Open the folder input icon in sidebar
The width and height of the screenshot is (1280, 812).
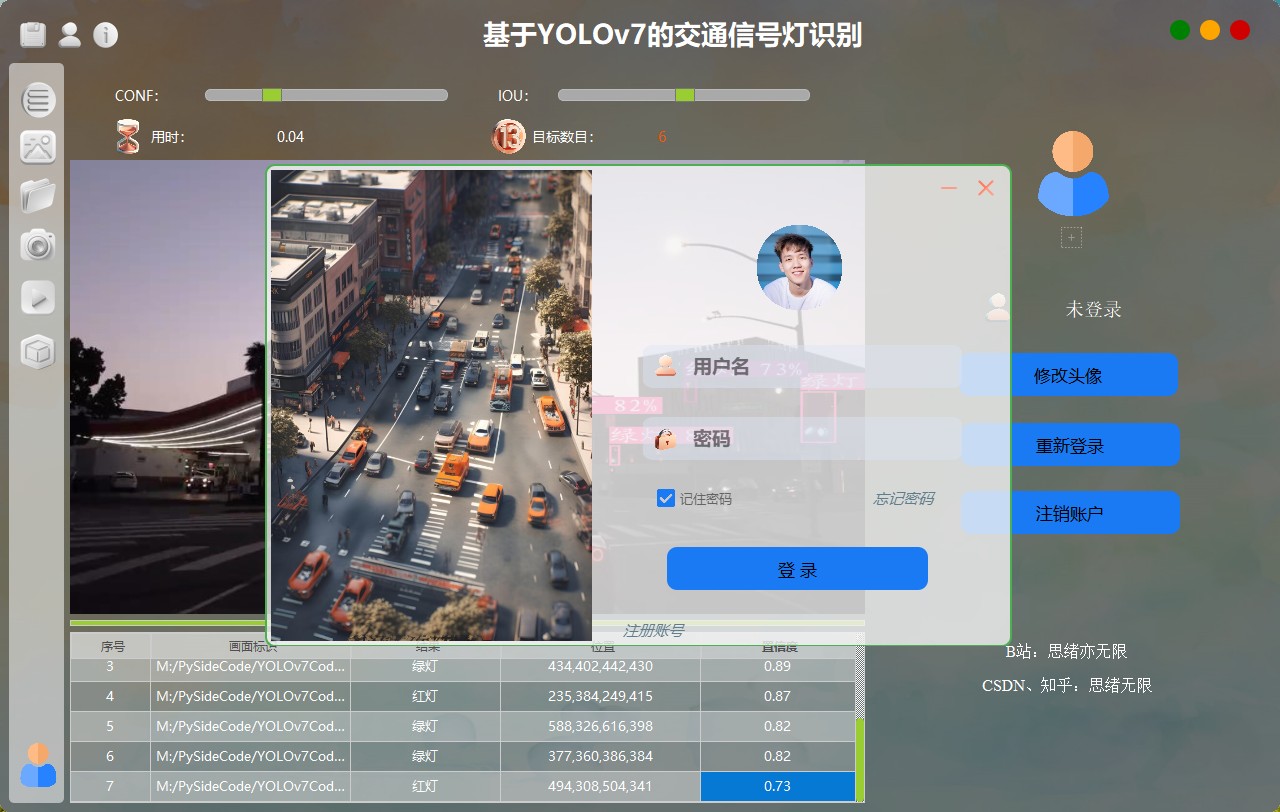pyautogui.click(x=38, y=195)
